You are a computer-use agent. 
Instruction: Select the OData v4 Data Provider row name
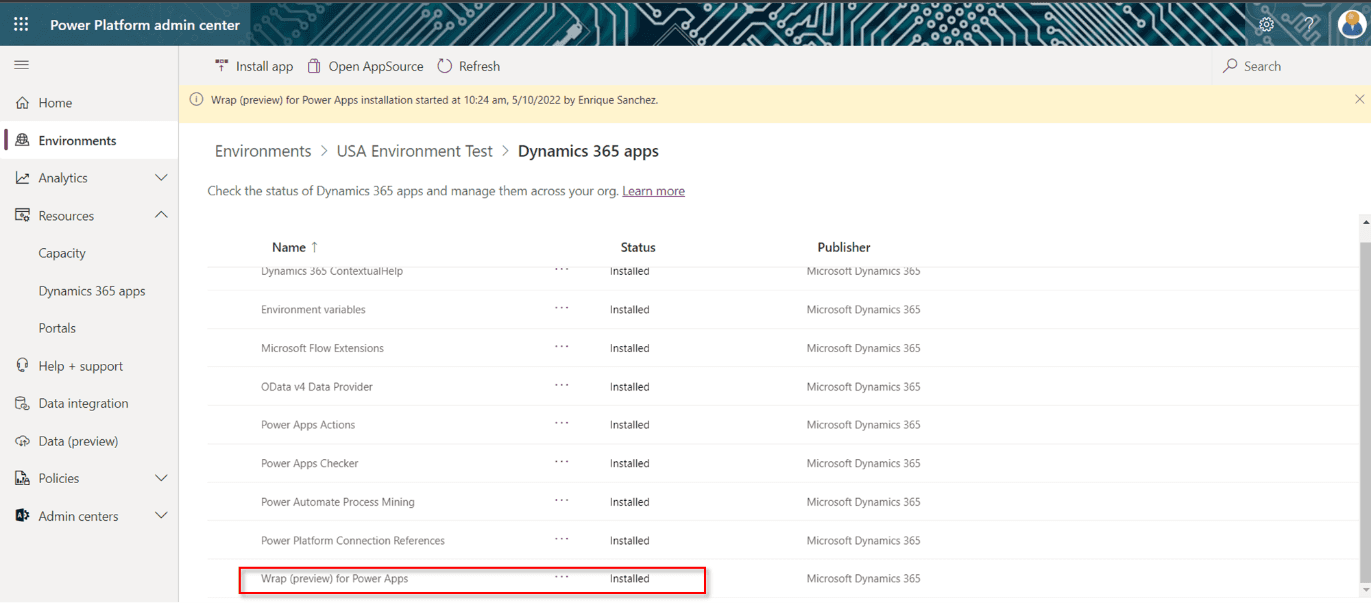[x=317, y=387]
